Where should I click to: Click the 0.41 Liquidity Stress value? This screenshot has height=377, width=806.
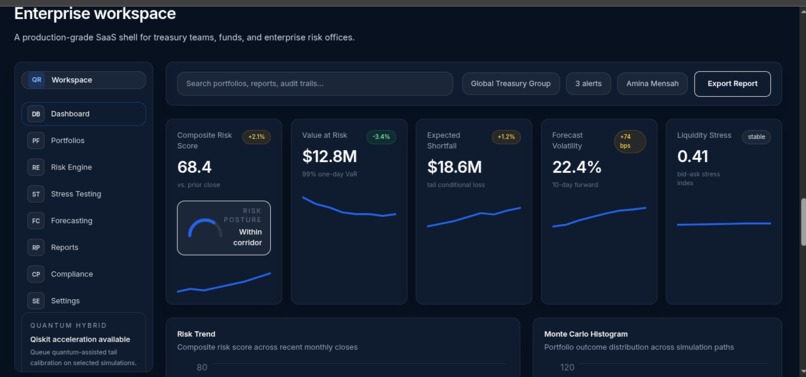(692, 156)
